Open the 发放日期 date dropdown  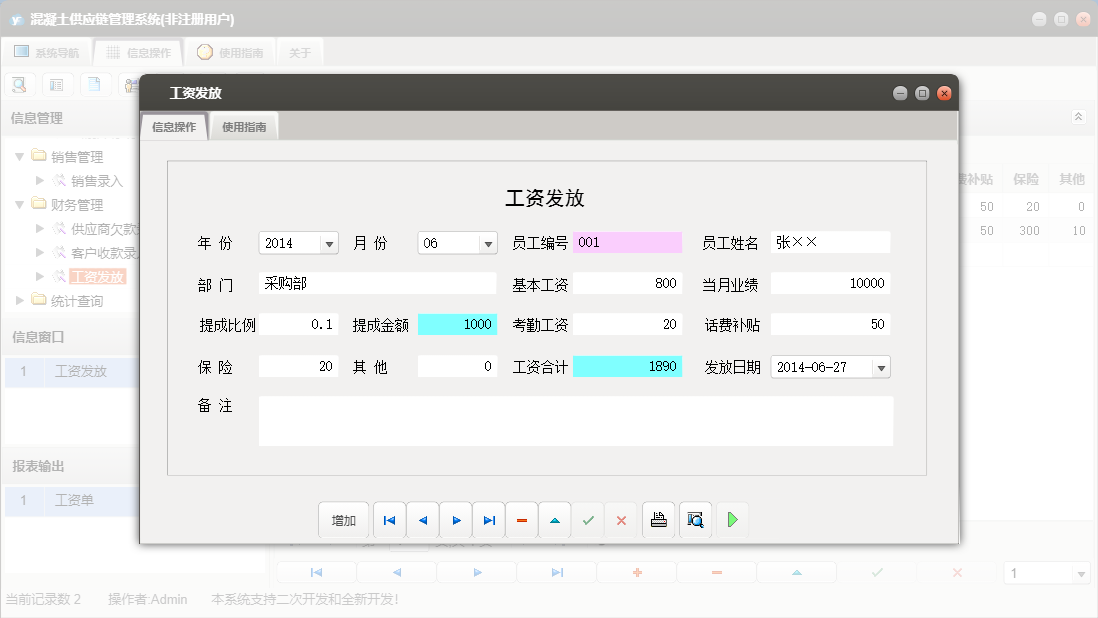(x=881, y=366)
